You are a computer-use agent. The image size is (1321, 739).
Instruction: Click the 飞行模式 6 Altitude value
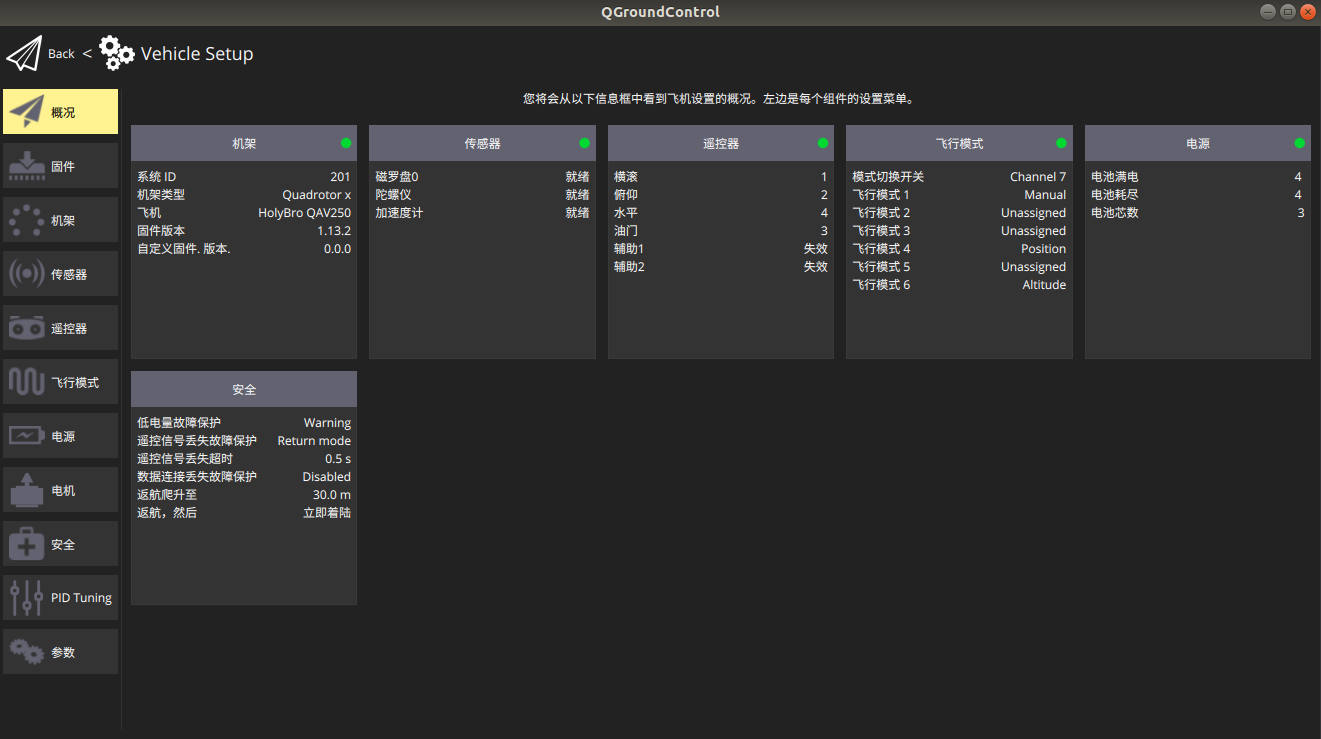[1044, 285]
